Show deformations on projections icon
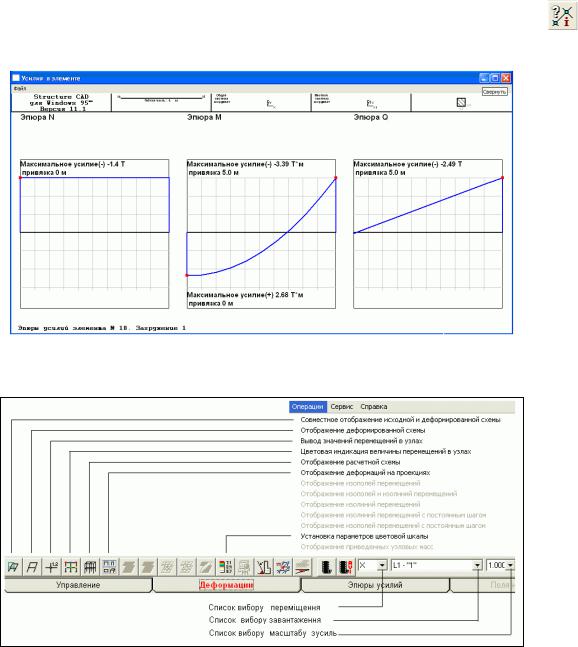Screen dimensions: 578x647 [109, 567]
